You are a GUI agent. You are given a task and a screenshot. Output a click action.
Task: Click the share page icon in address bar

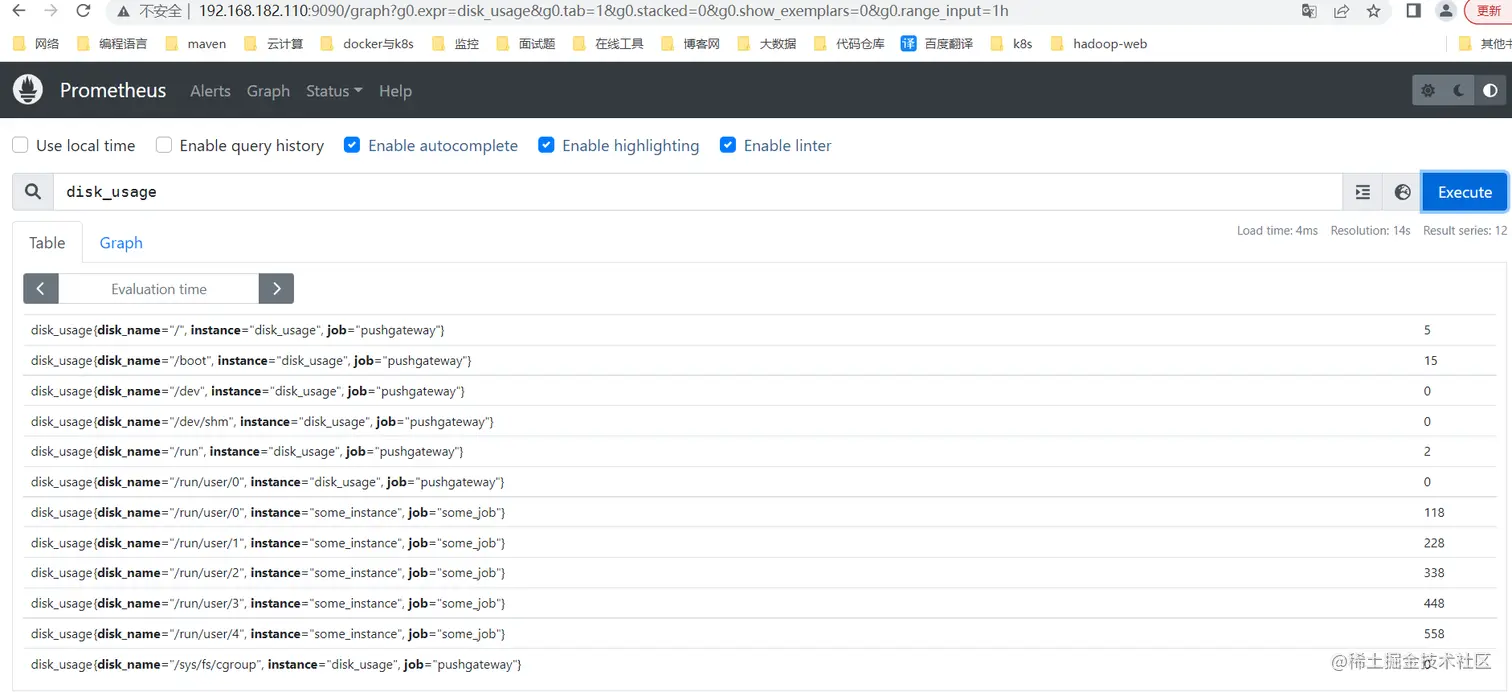click(x=1341, y=11)
